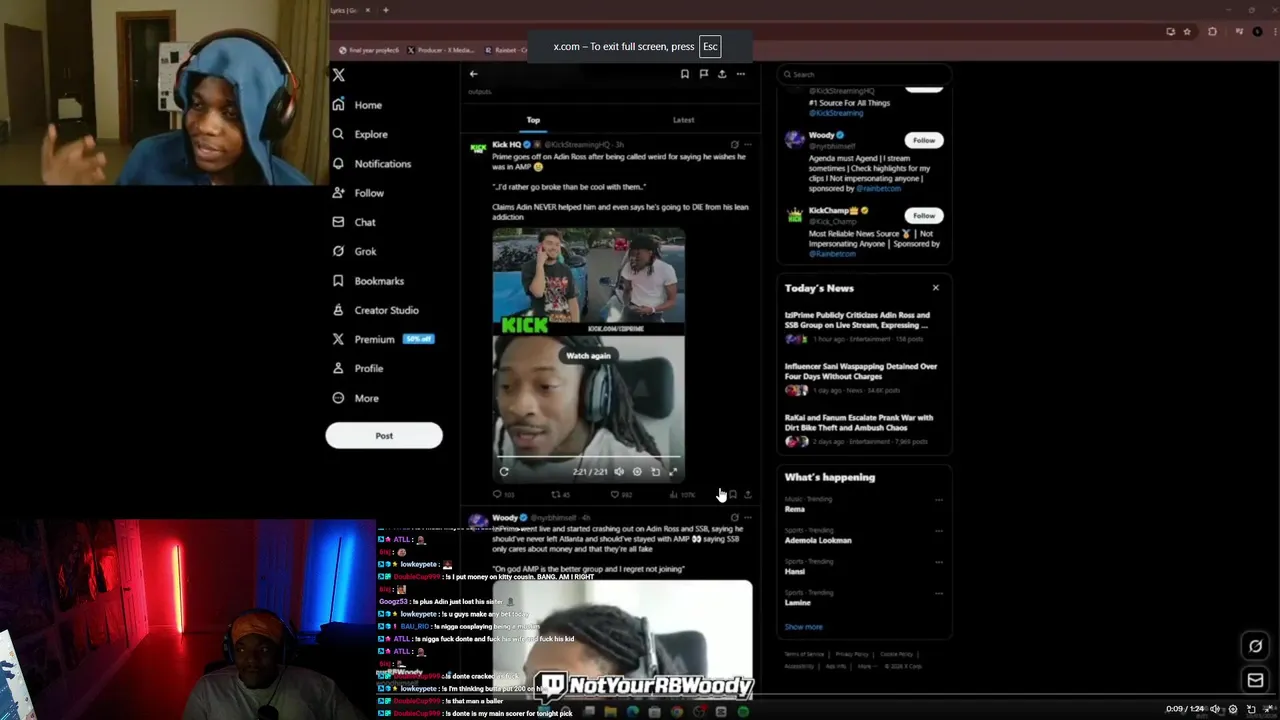1280x720 pixels.
Task: Click the Follow sidebar item
Action: [358, 193]
